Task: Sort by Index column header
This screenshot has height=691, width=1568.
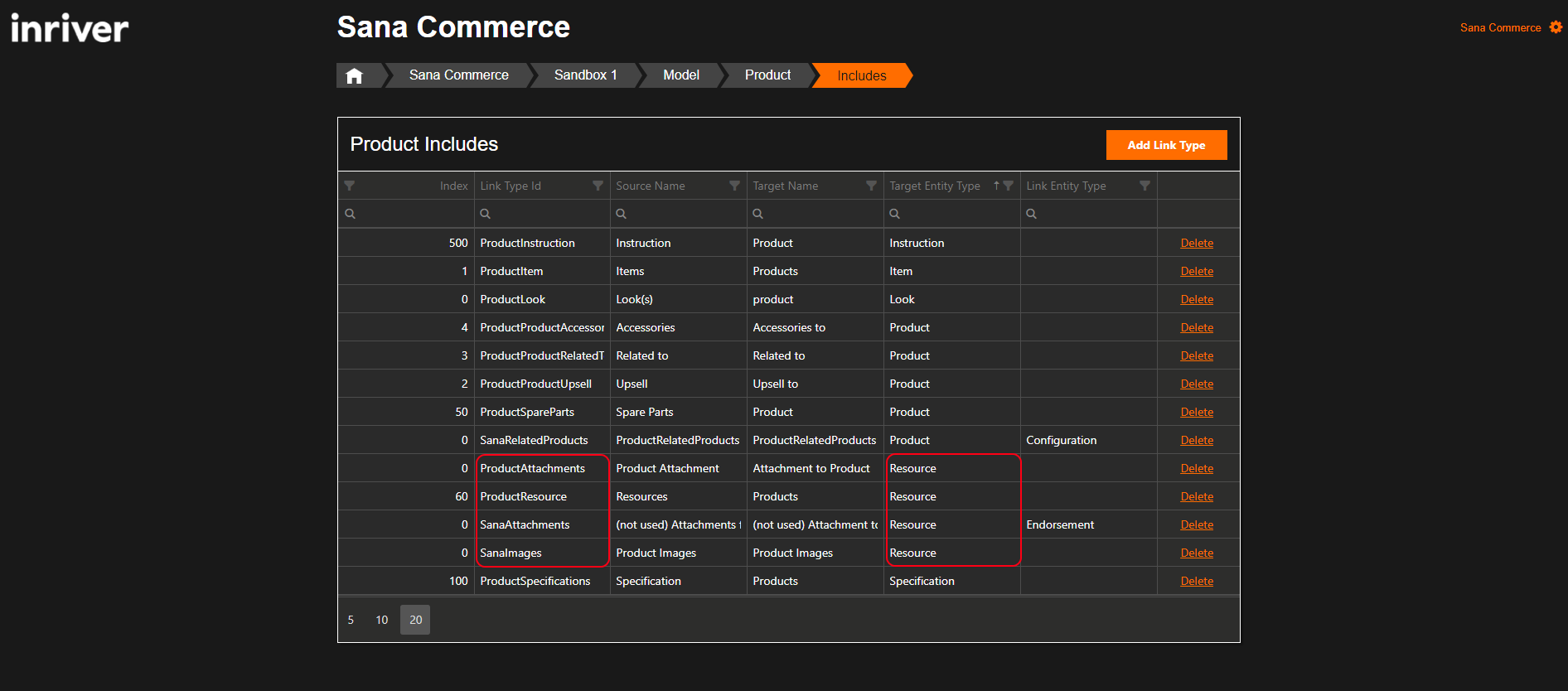Action: [453, 186]
